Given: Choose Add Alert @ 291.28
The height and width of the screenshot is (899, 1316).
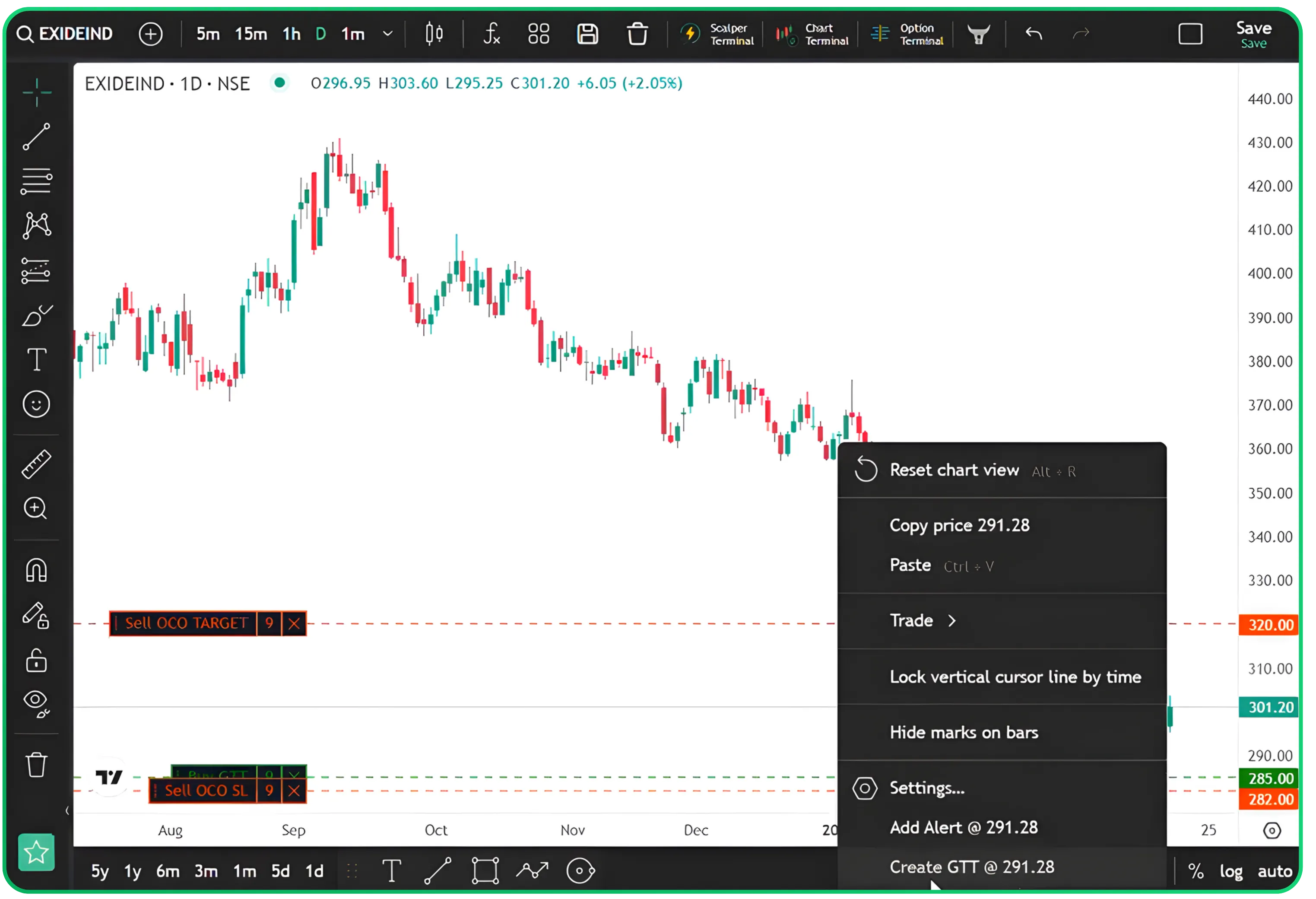Looking at the screenshot, I should (x=964, y=827).
